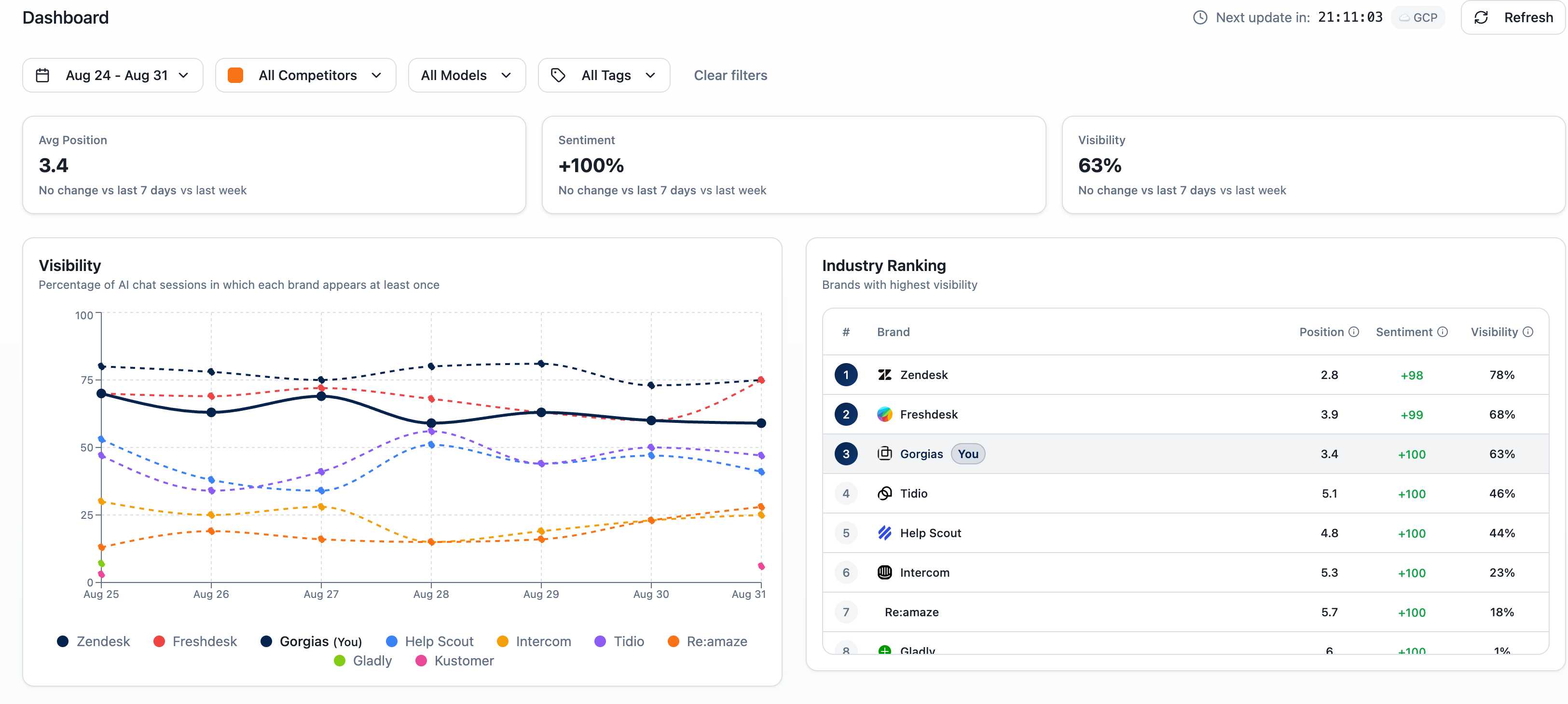
Task: Sort by the Brand column header
Action: point(893,332)
